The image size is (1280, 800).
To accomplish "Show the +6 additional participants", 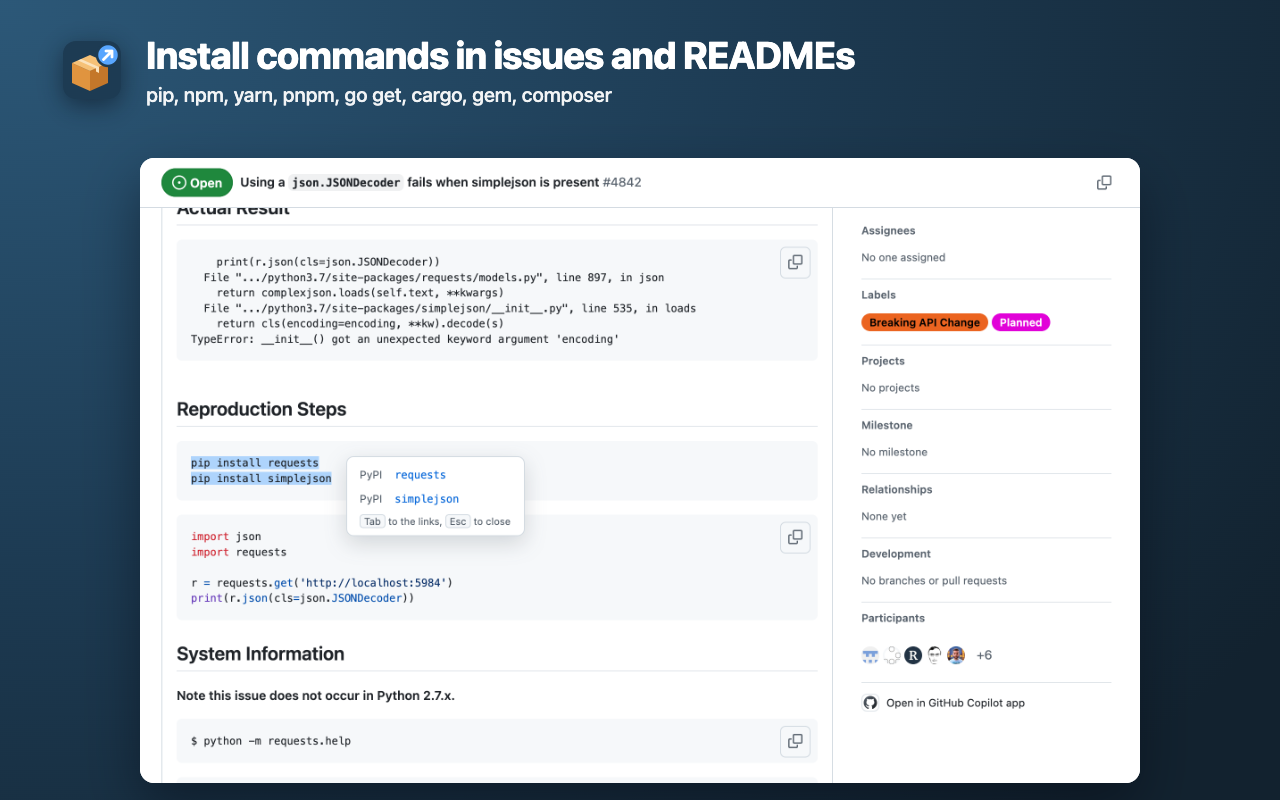I will click(x=984, y=655).
